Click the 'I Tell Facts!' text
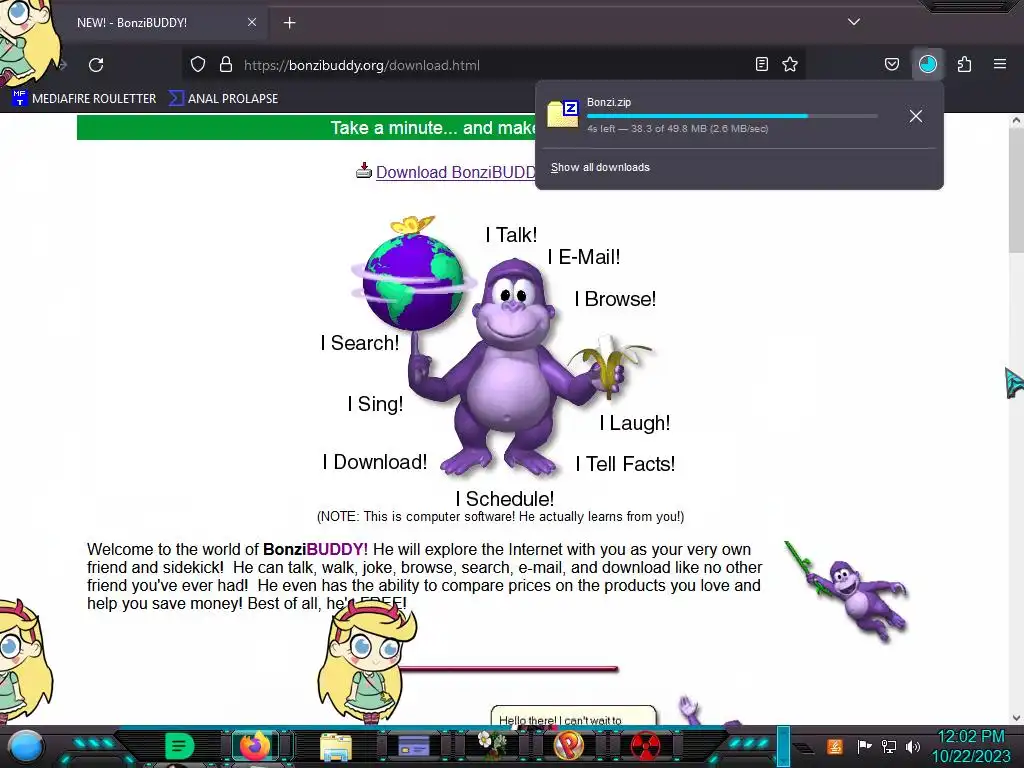 [x=625, y=464]
